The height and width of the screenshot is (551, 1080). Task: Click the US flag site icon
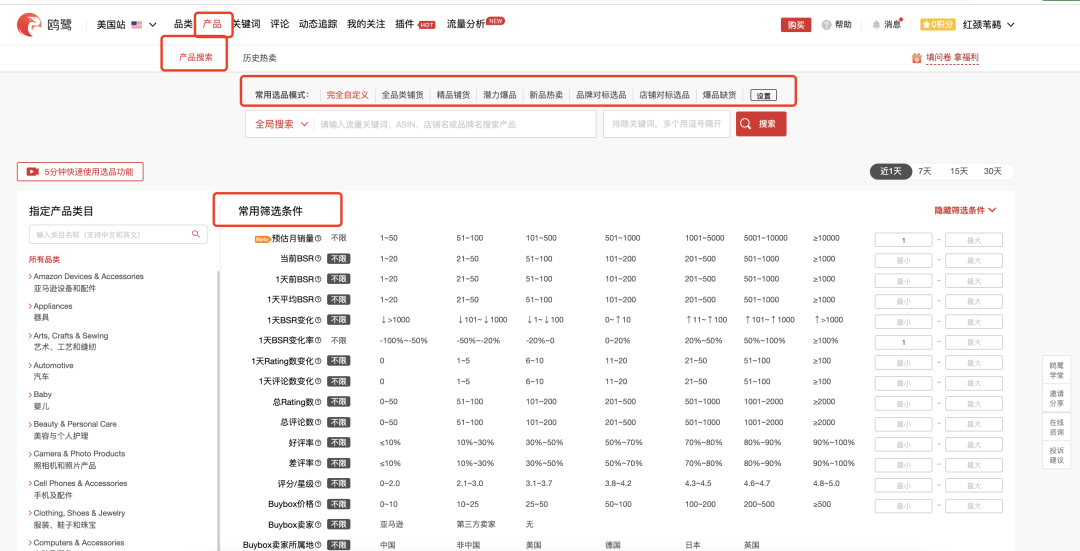(136, 25)
